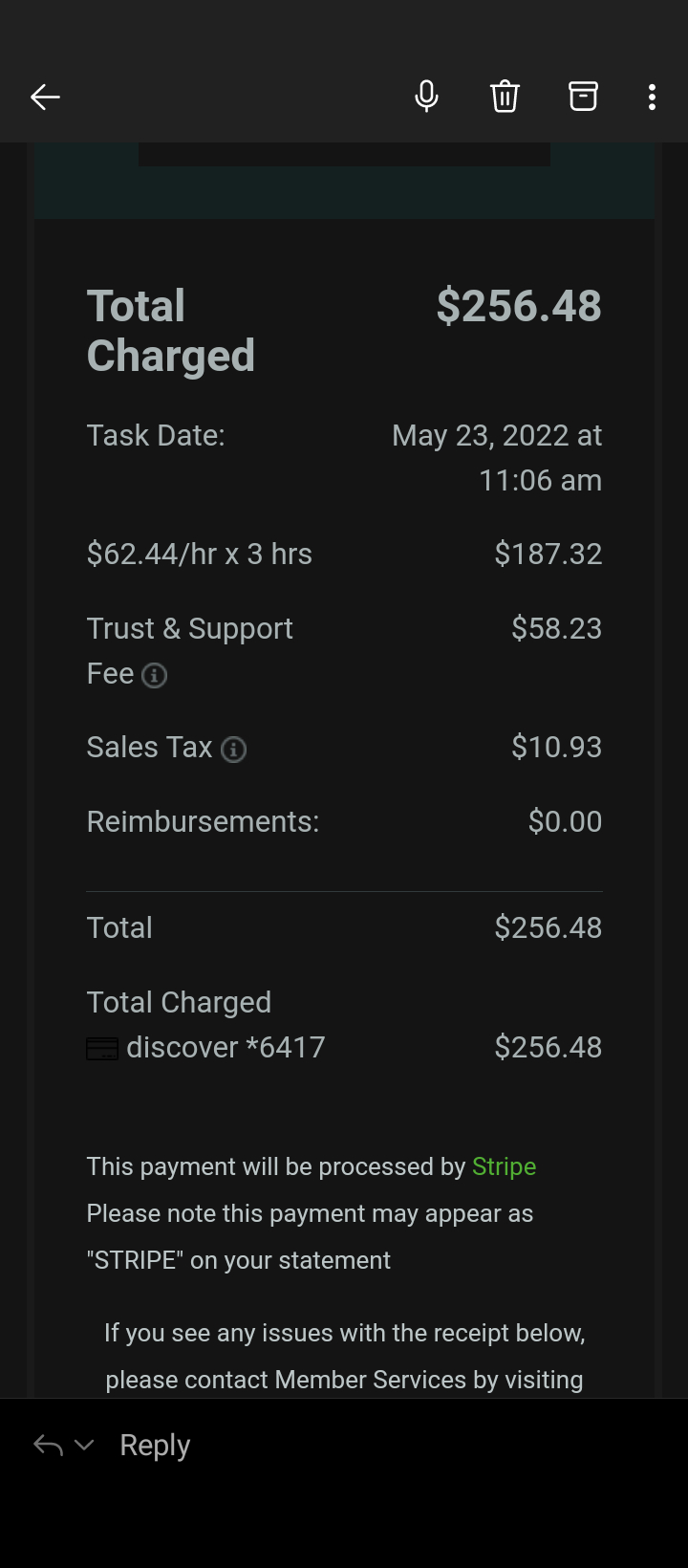Image resolution: width=688 pixels, height=1568 pixels.
Task: Tap the discover *6417 card text
Action: [226, 1047]
